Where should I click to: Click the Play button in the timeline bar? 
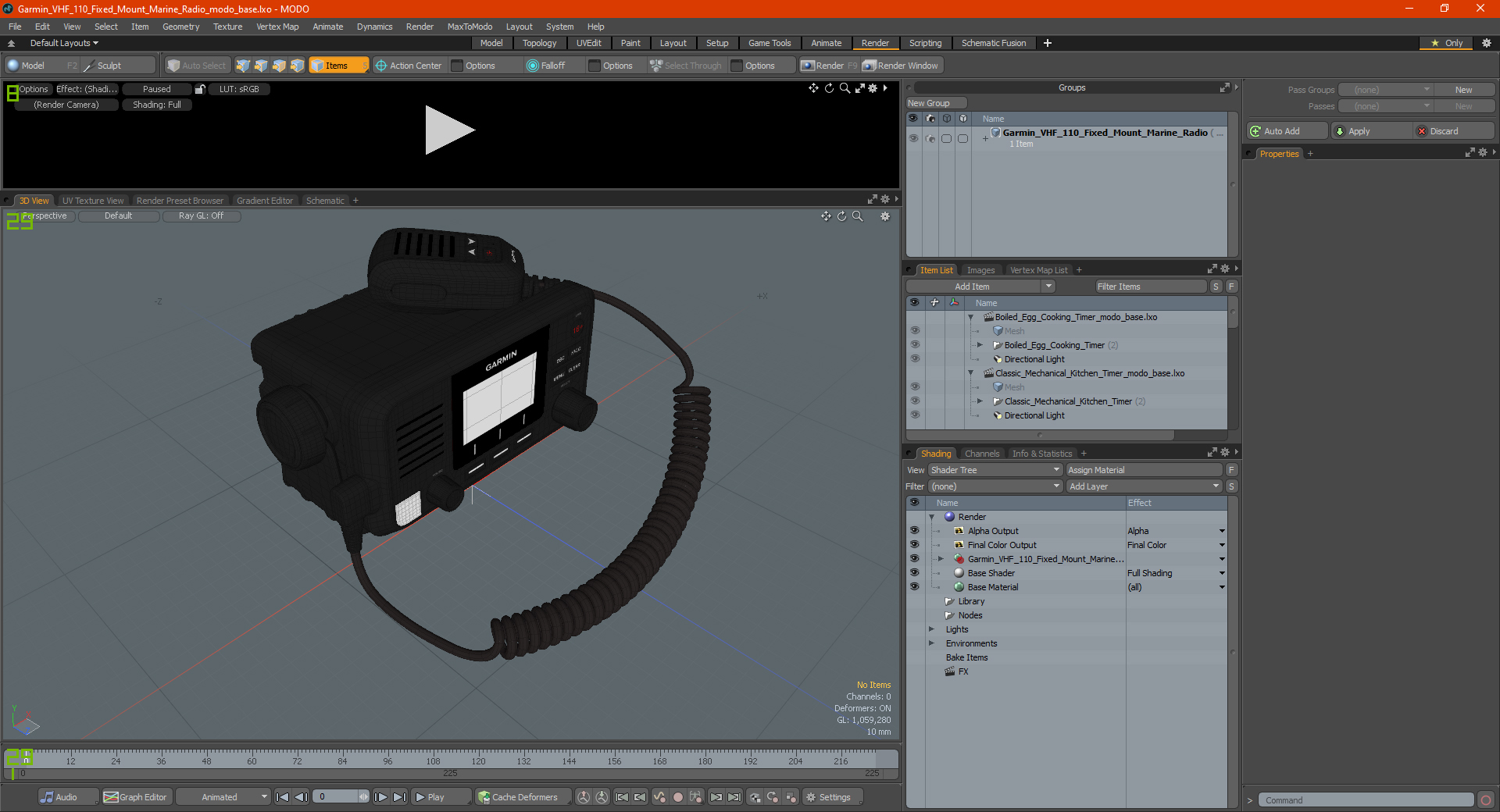(441, 797)
